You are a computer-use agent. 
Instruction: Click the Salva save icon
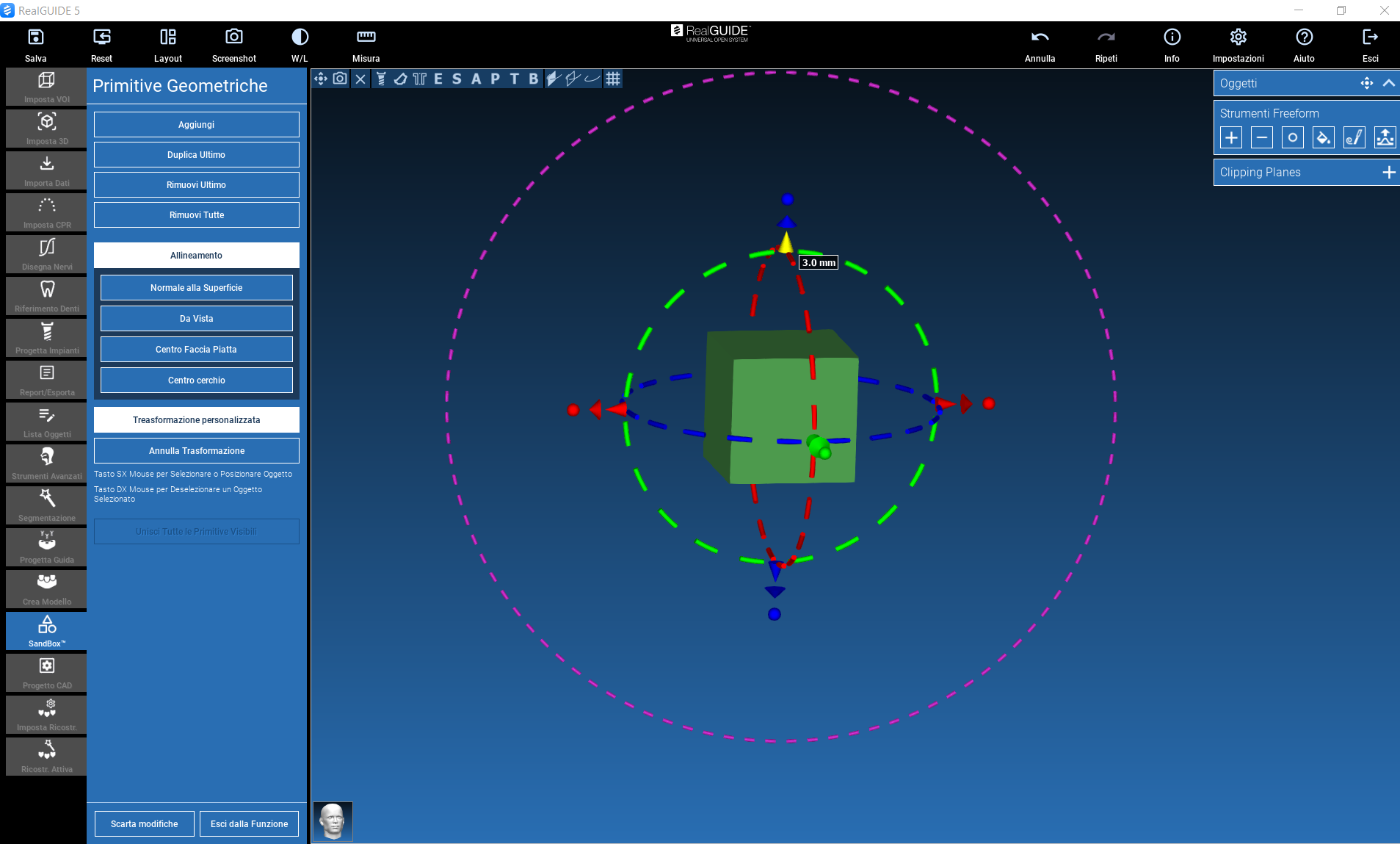[x=35, y=37]
